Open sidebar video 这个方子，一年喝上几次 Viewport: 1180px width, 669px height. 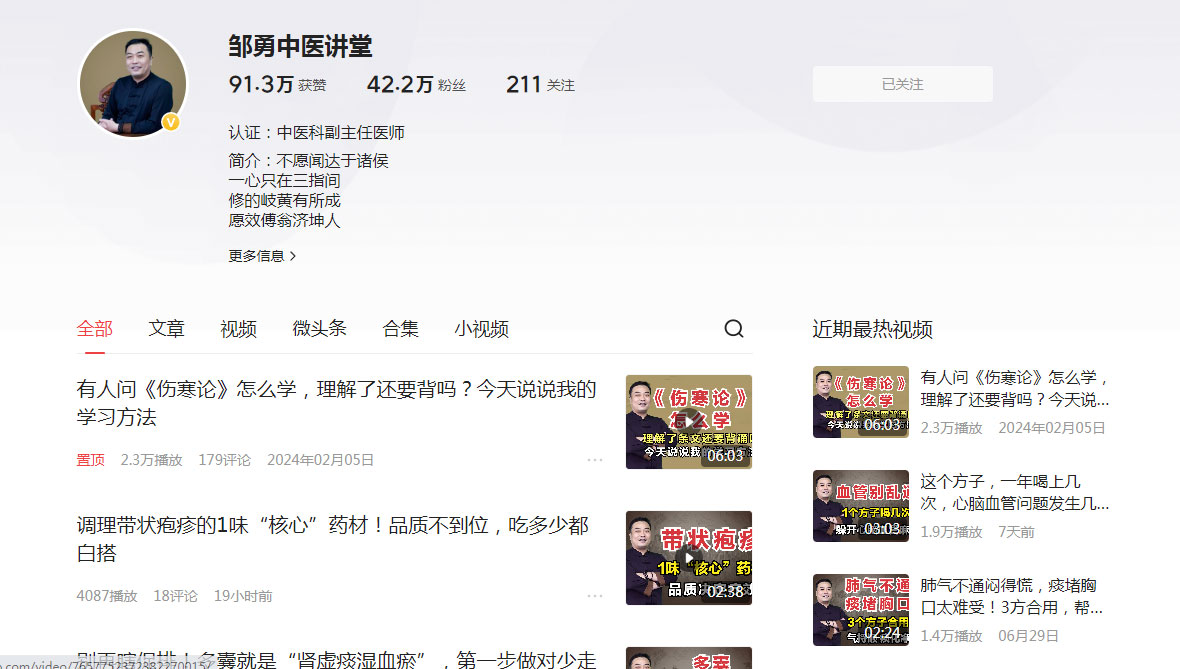1014,492
